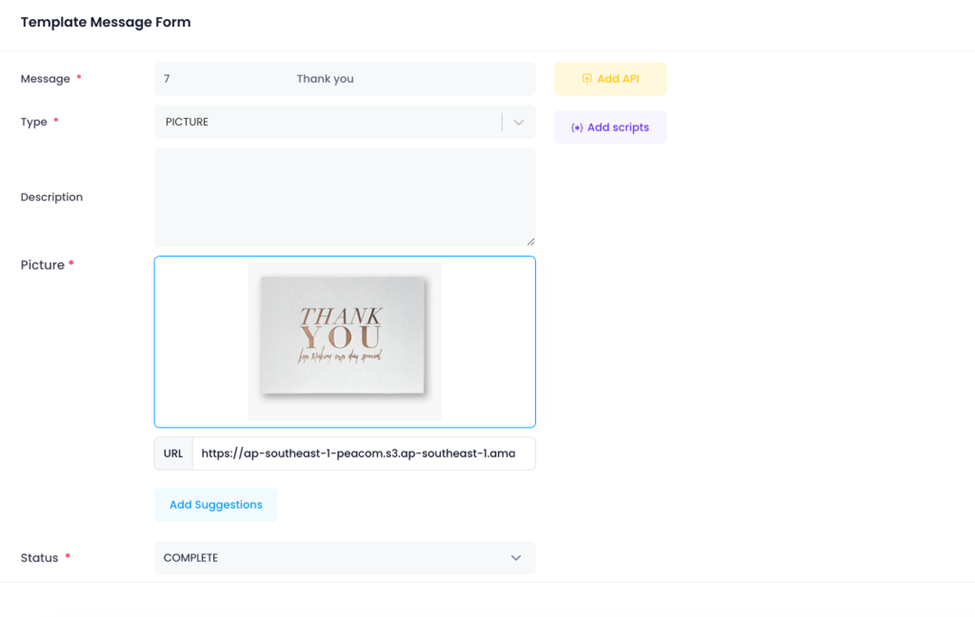Expand the Type dropdown chevron
This screenshot has width=975, height=617.
pos(518,122)
